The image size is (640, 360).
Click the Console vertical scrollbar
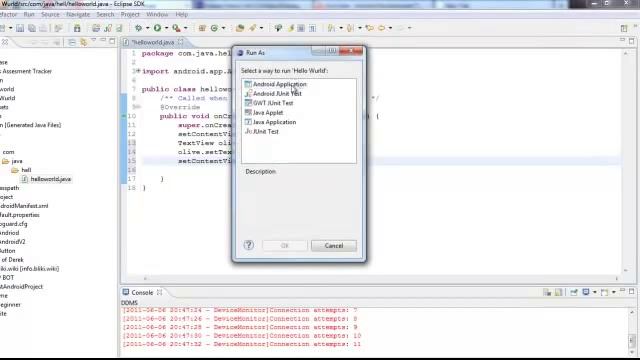(x=632, y=331)
